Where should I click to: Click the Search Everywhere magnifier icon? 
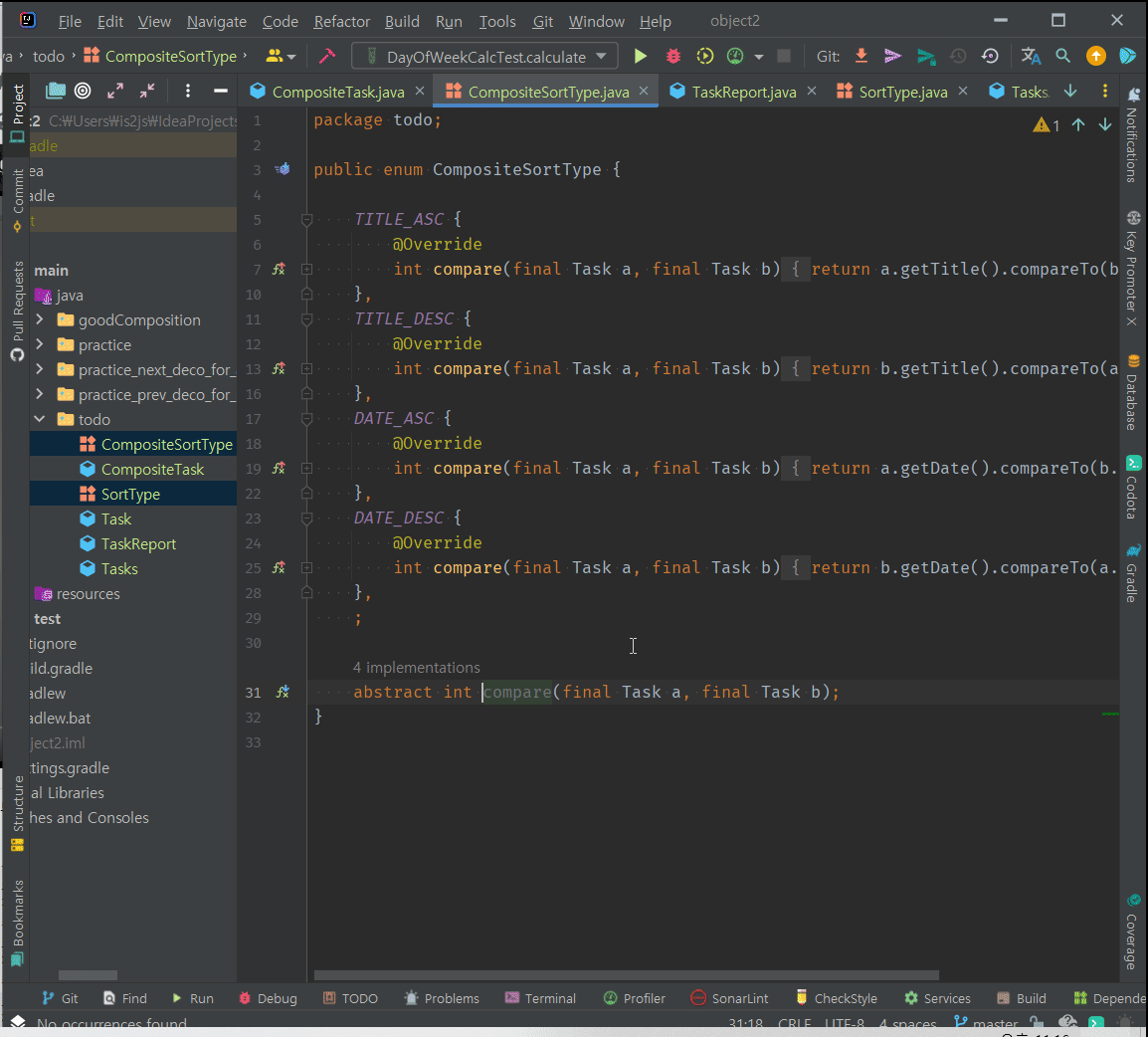point(1062,57)
